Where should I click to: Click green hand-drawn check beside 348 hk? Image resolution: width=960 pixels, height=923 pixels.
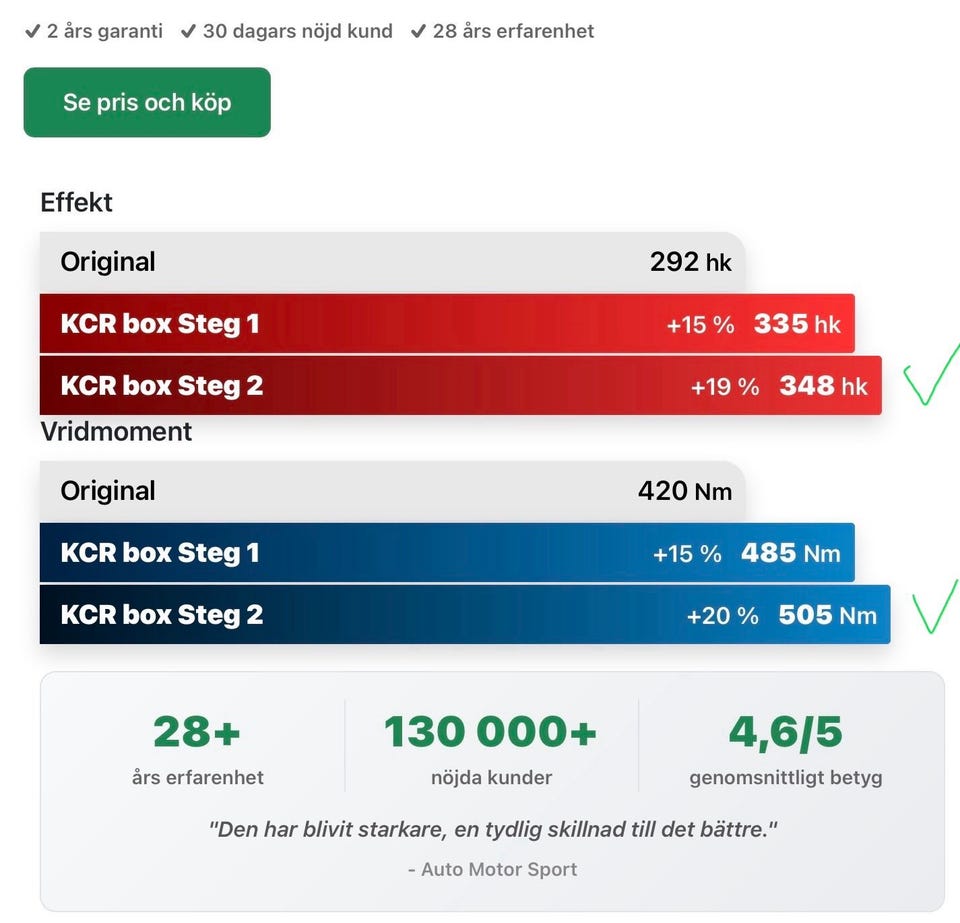[930, 377]
